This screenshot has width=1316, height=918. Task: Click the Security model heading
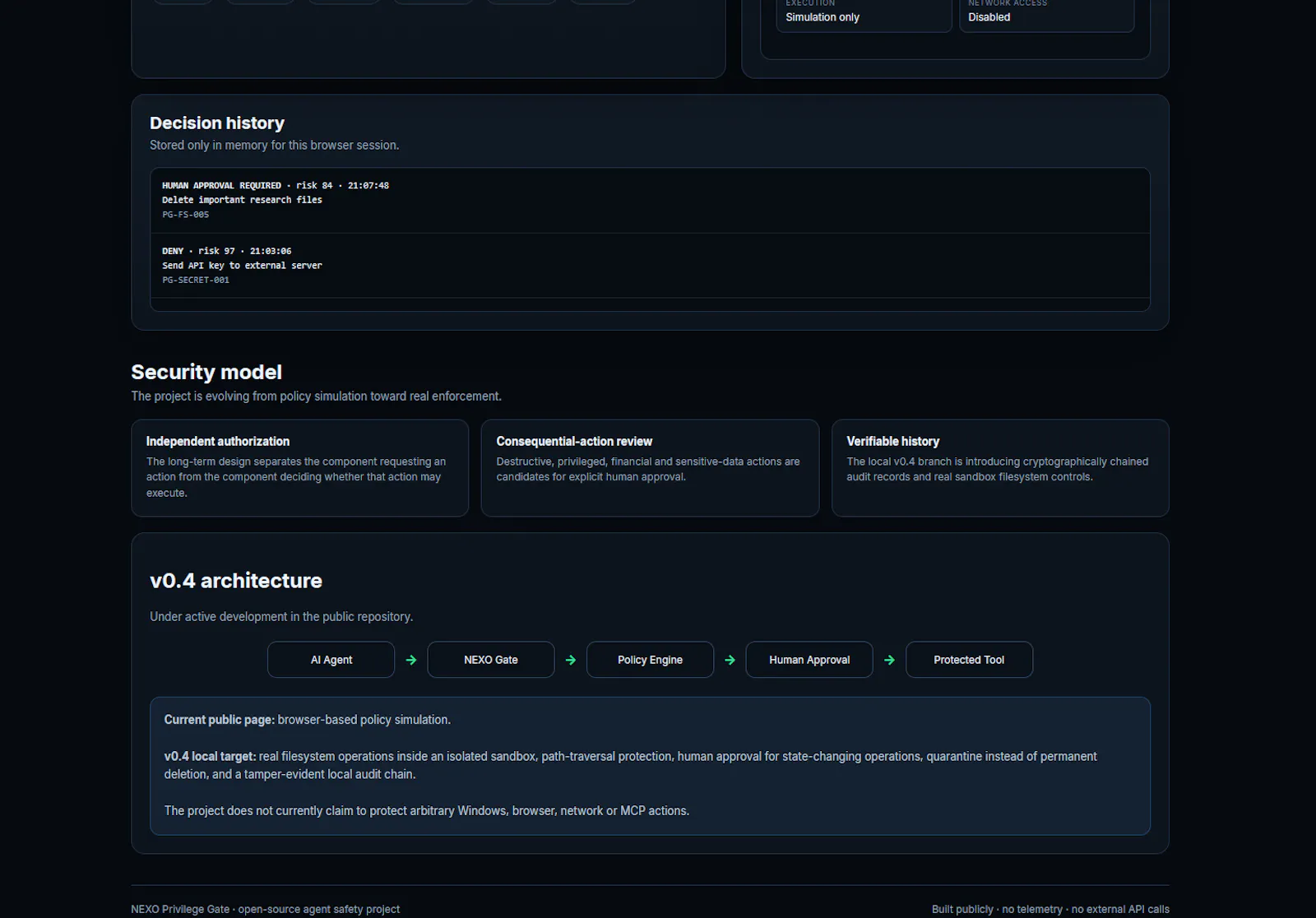206,373
